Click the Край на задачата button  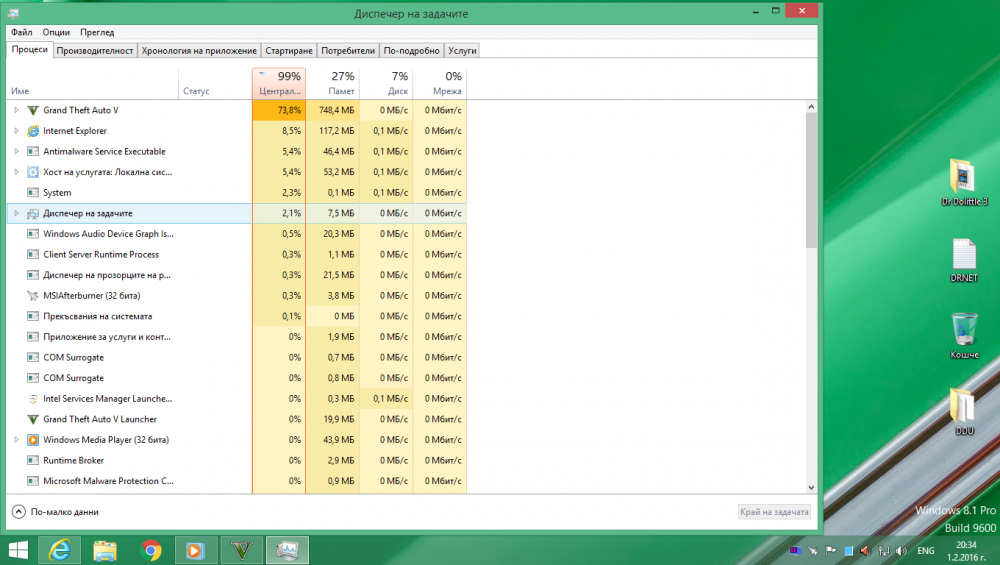(774, 511)
